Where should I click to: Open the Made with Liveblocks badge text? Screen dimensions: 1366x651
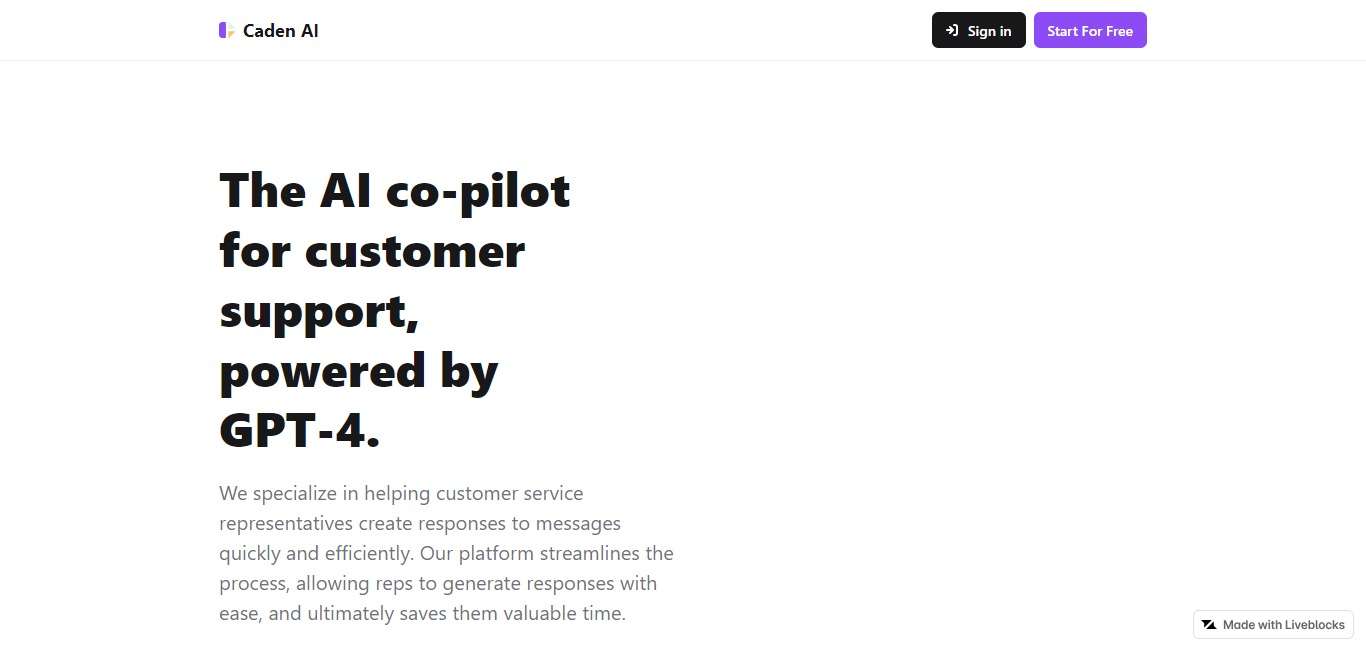(x=1283, y=625)
